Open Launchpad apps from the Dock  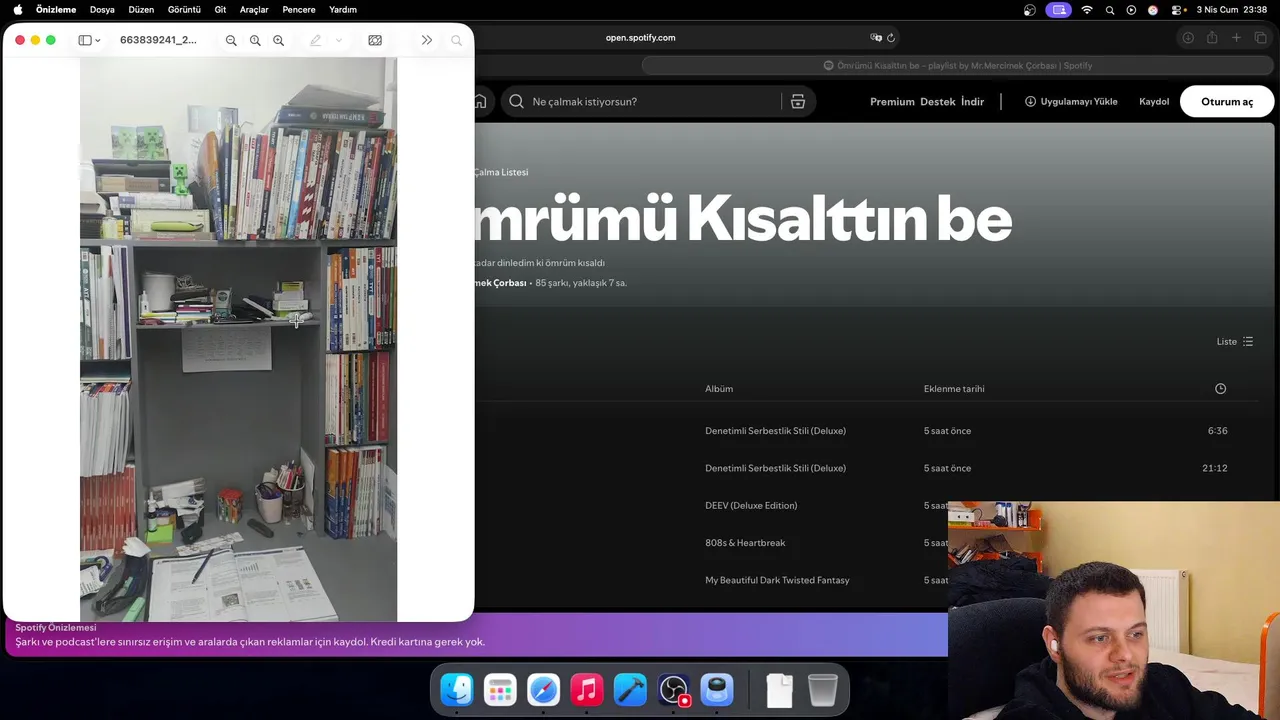[500, 690]
